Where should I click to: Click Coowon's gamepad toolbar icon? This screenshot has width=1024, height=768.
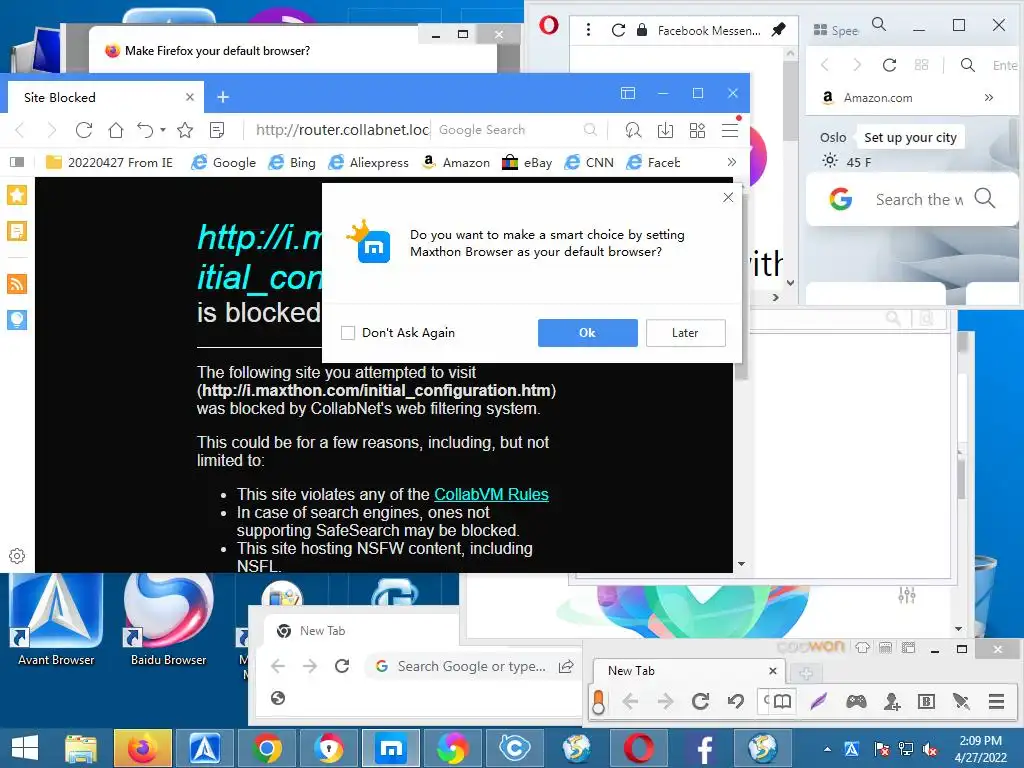coord(856,701)
